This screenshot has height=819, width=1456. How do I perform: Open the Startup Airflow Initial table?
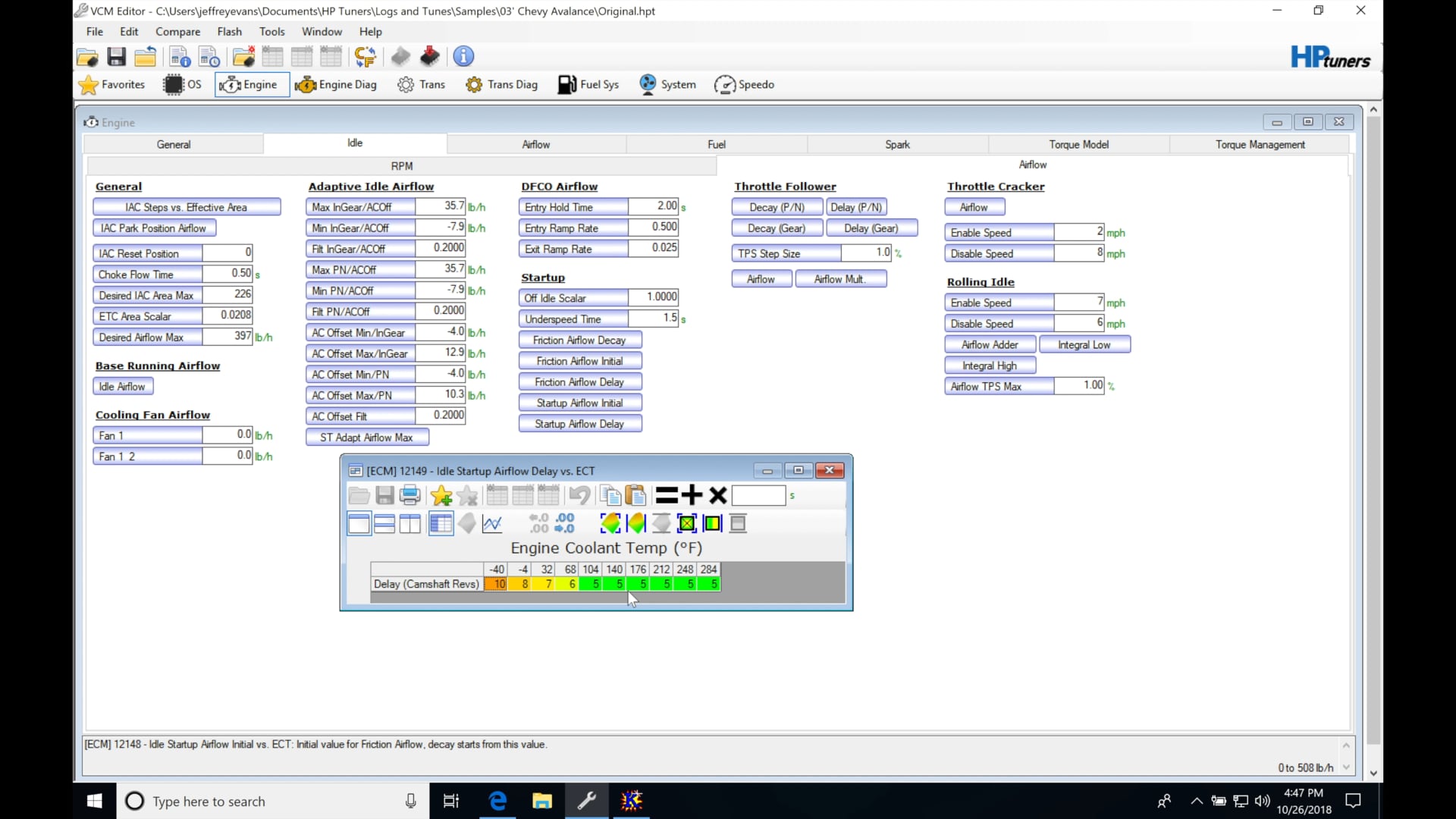[x=579, y=403]
